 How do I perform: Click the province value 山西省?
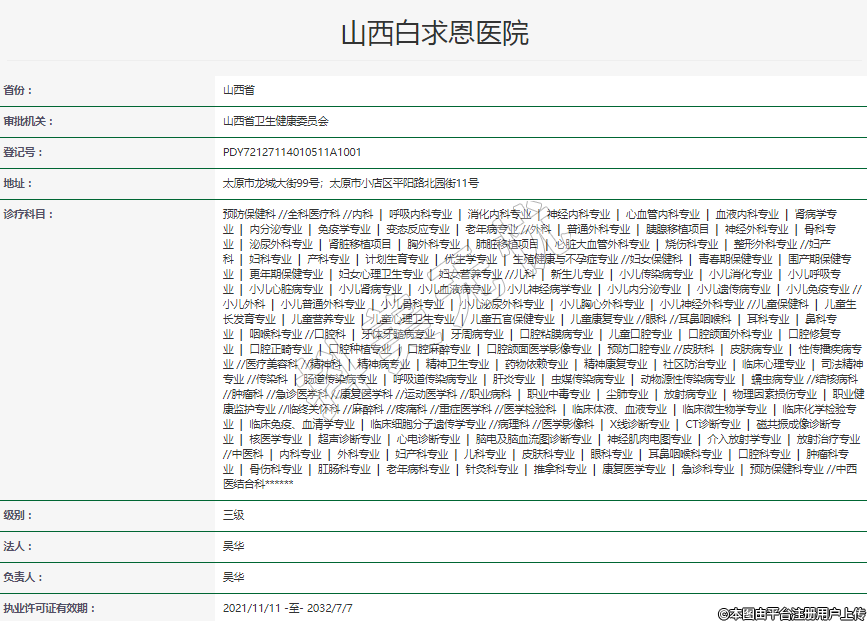click(238, 90)
